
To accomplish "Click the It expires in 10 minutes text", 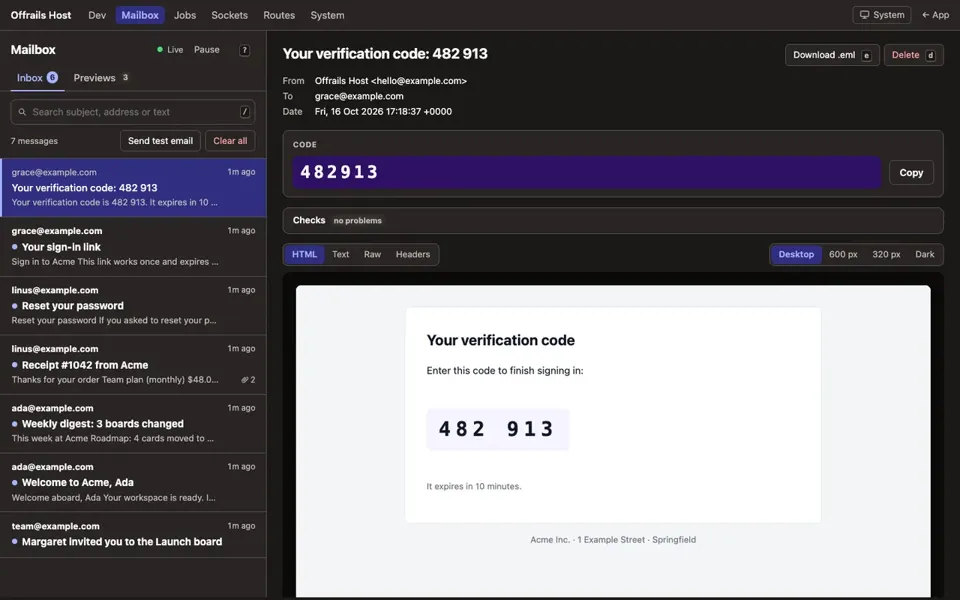I will click(x=474, y=486).
